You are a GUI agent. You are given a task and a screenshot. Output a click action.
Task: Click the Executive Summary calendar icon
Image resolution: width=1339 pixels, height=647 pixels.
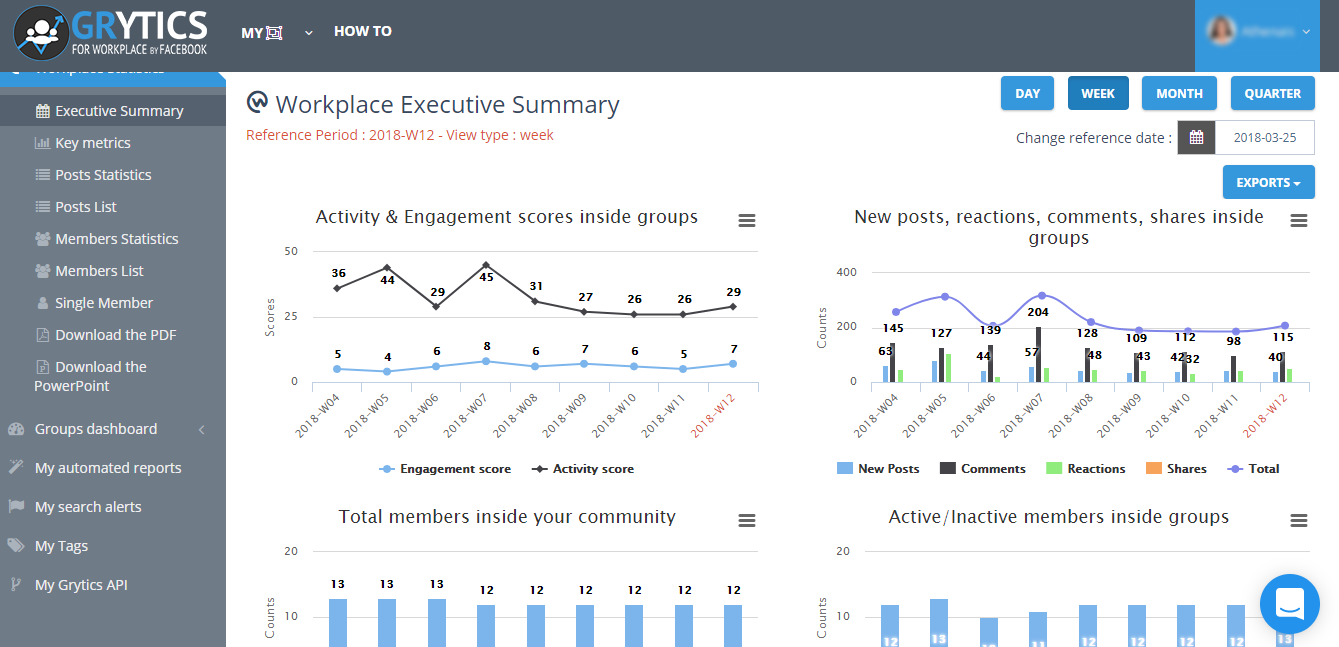[x=42, y=111]
